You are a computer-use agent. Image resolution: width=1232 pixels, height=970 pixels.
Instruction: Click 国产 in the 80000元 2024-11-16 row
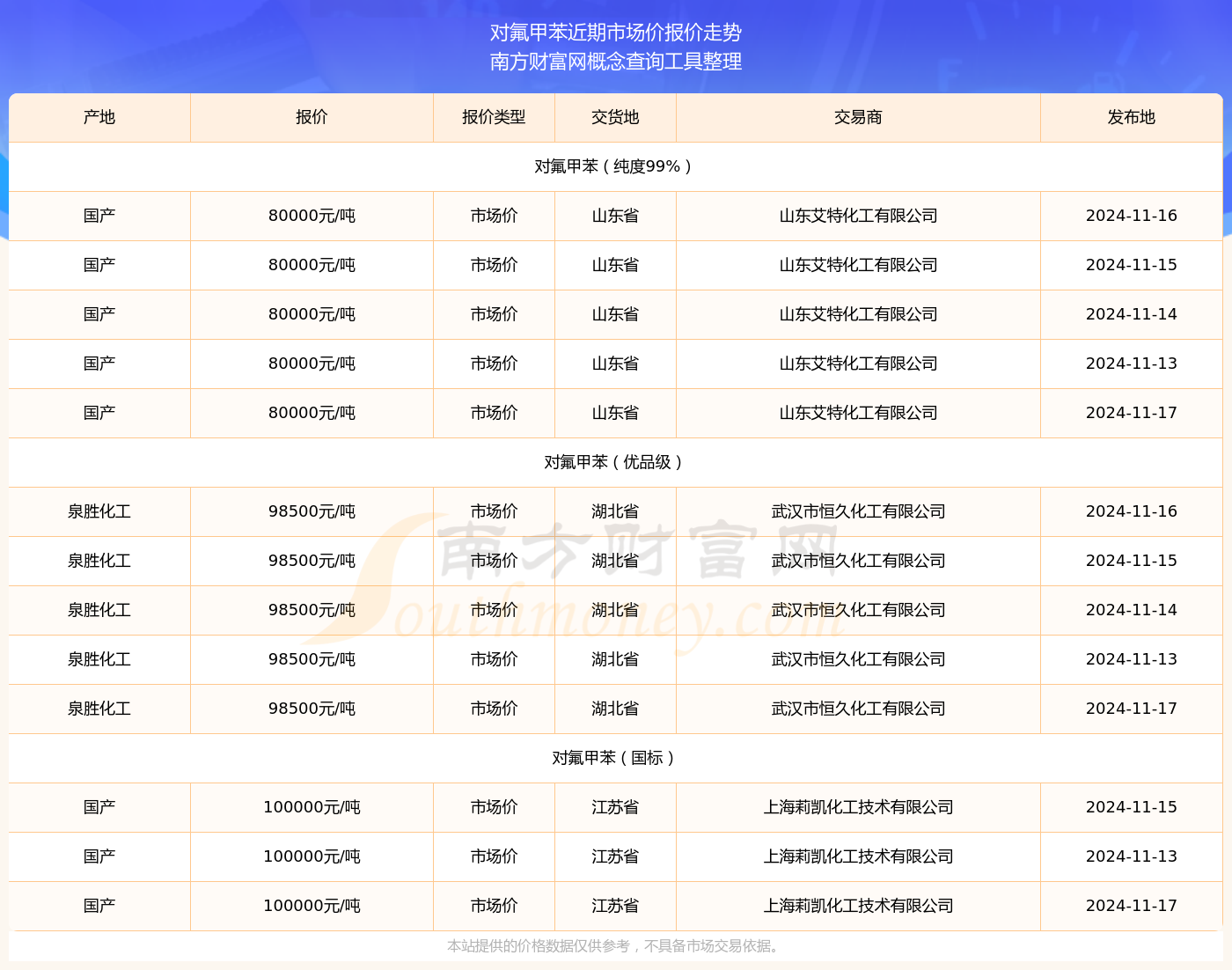pyautogui.click(x=99, y=216)
